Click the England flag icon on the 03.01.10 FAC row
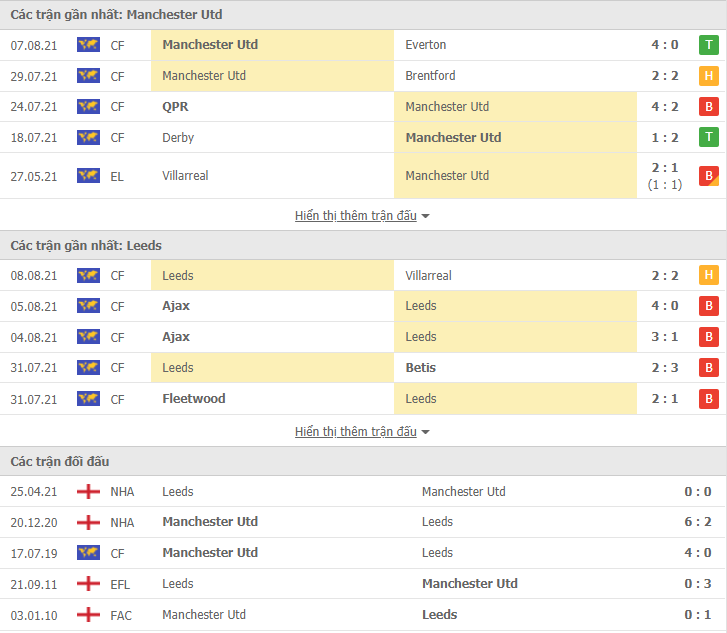 [x=88, y=615]
